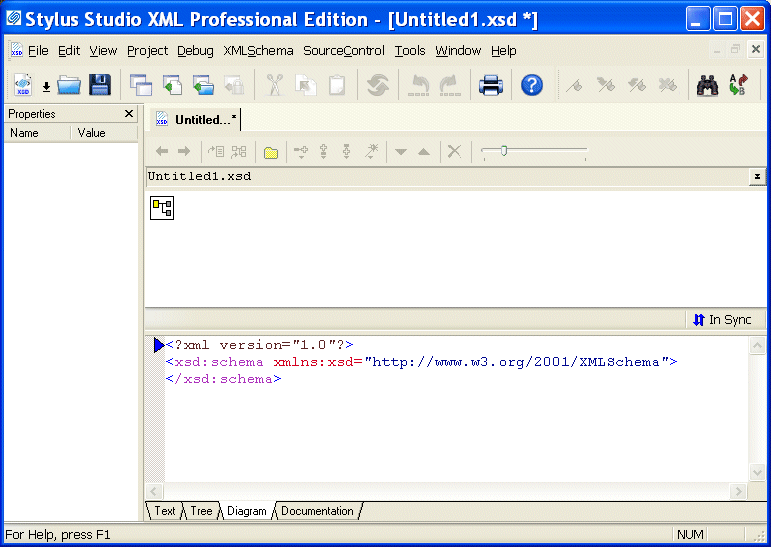Open the XMLSchema menu
Screen dimensions: 771x547
pos(258,50)
